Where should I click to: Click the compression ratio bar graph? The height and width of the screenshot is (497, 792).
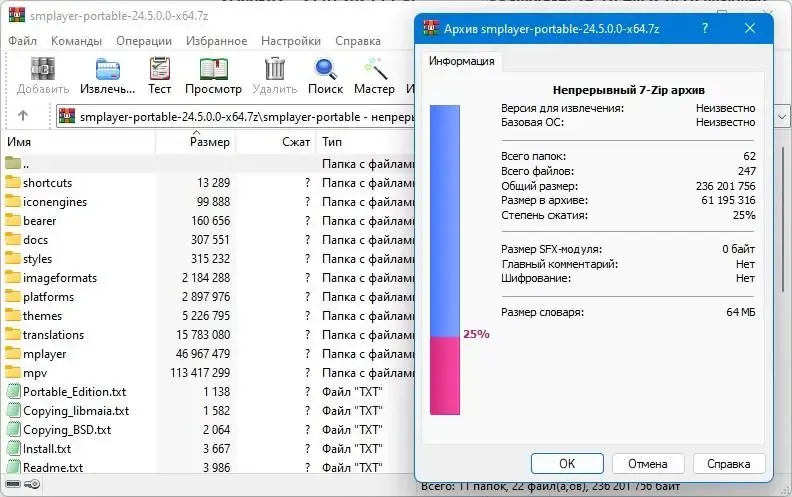(444, 260)
